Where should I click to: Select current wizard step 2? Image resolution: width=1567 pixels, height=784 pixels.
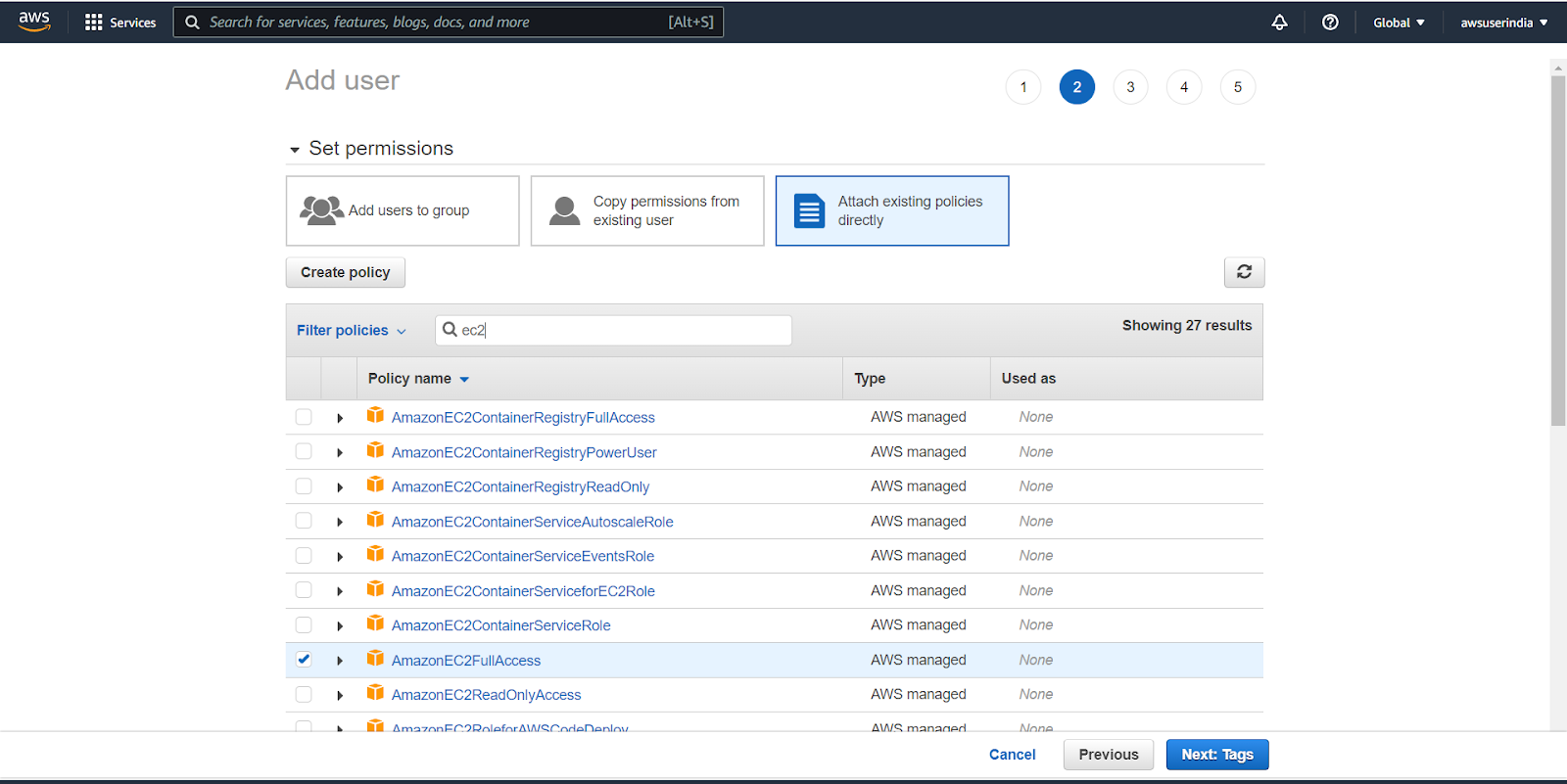(1077, 87)
